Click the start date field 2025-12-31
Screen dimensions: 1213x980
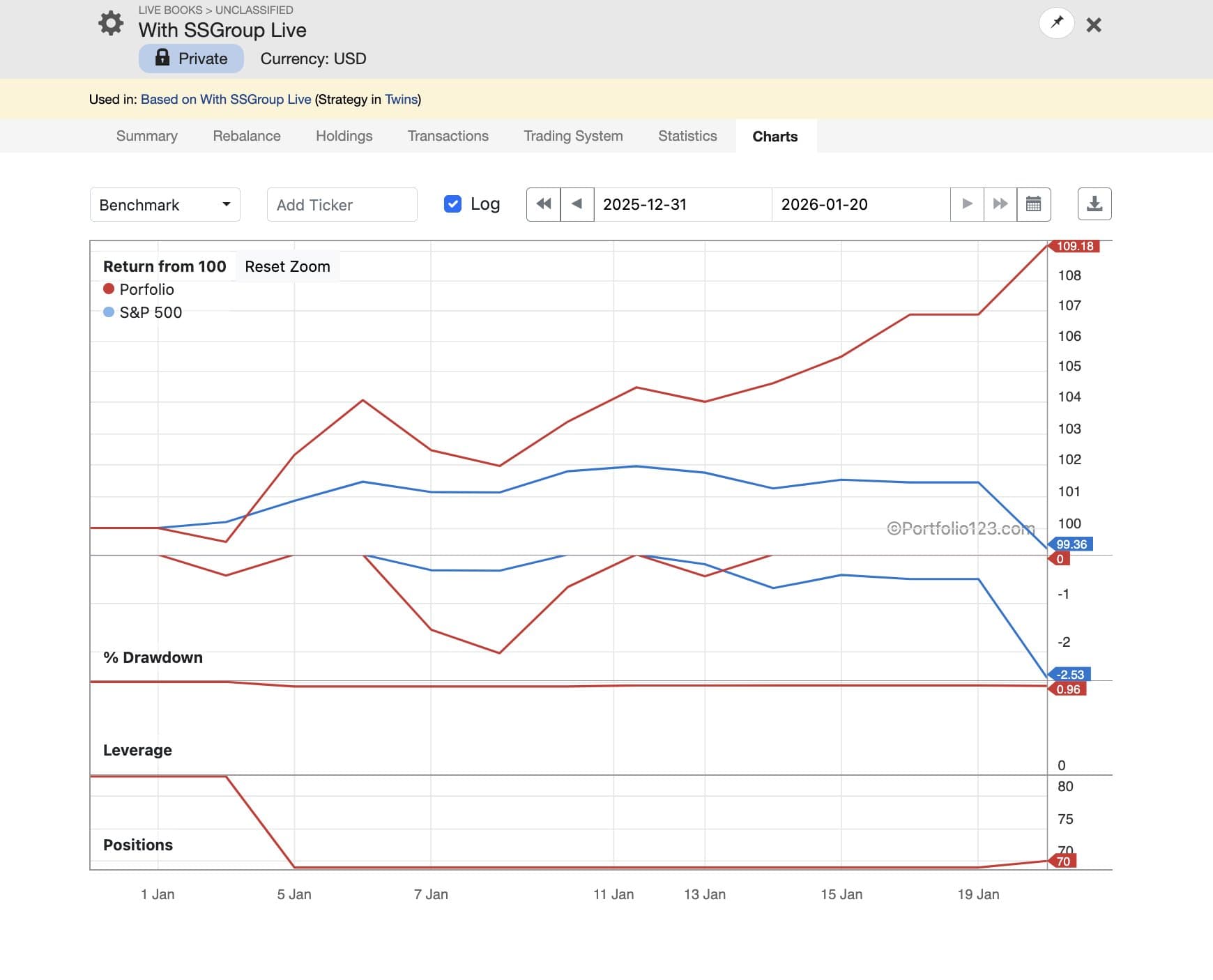coord(682,204)
